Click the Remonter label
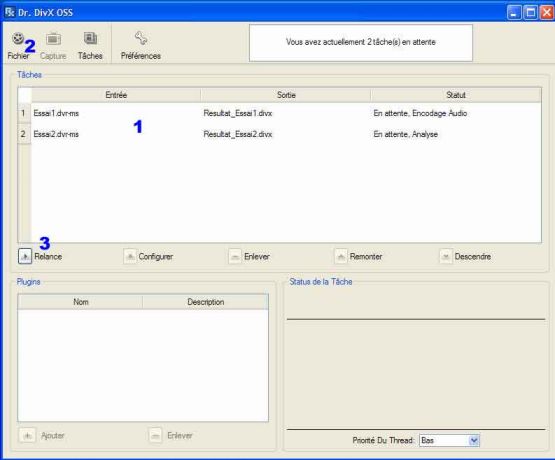The height and width of the screenshot is (460, 555). pyautogui.click(x=366, y=257)
